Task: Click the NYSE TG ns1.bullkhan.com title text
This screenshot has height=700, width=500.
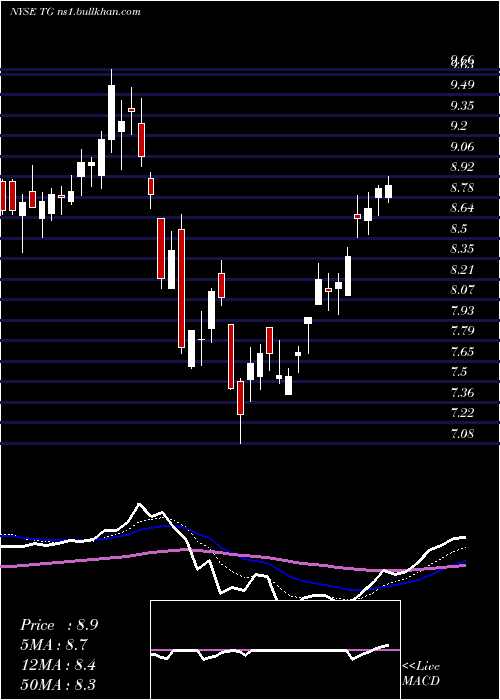Action: 75,11
